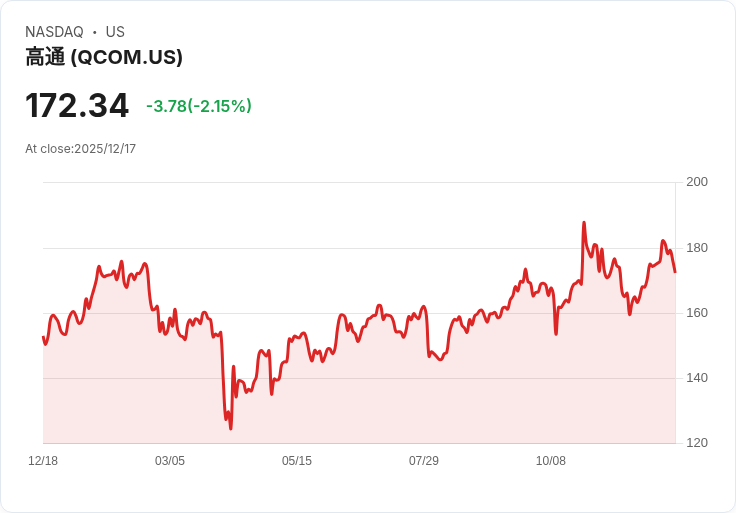736x513 pixels.
Task: Click the chart's highest peak near 188
Action: coord(584,222)
